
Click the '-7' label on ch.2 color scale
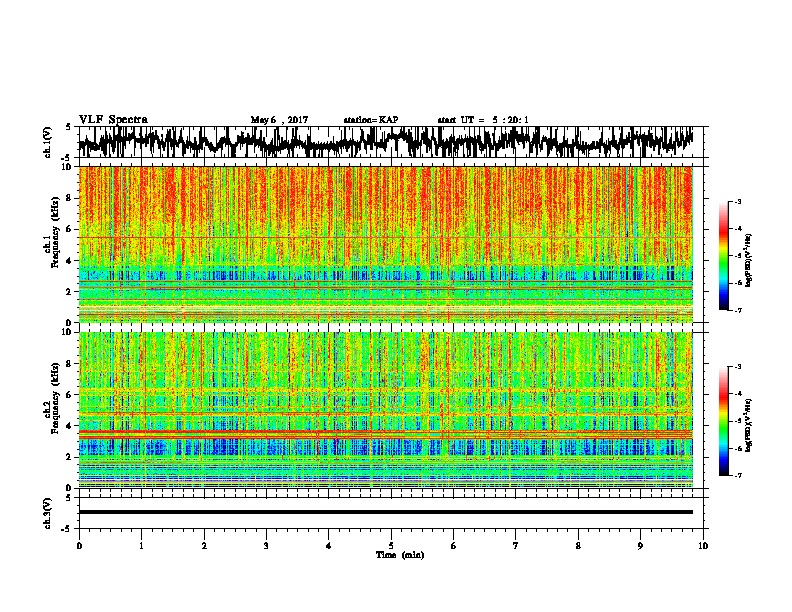point(737,475)
